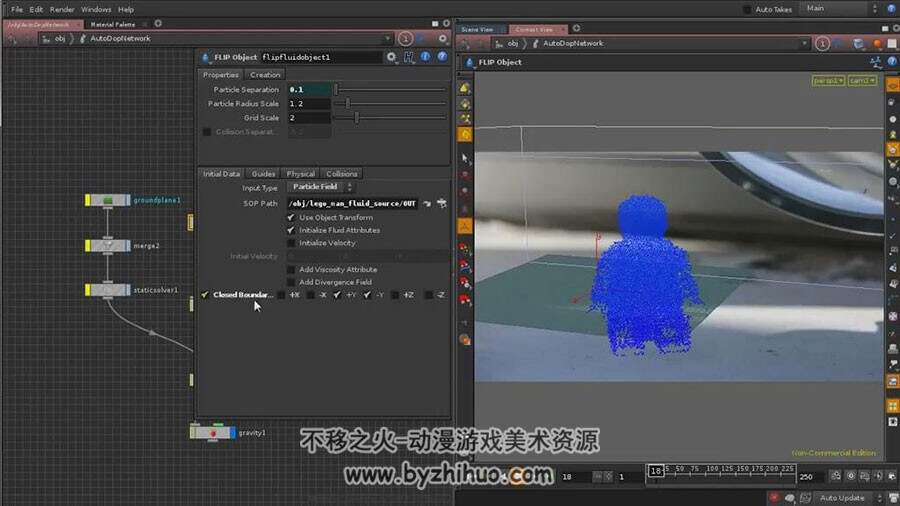Select the Properties tab

click(x=220, y=75)
